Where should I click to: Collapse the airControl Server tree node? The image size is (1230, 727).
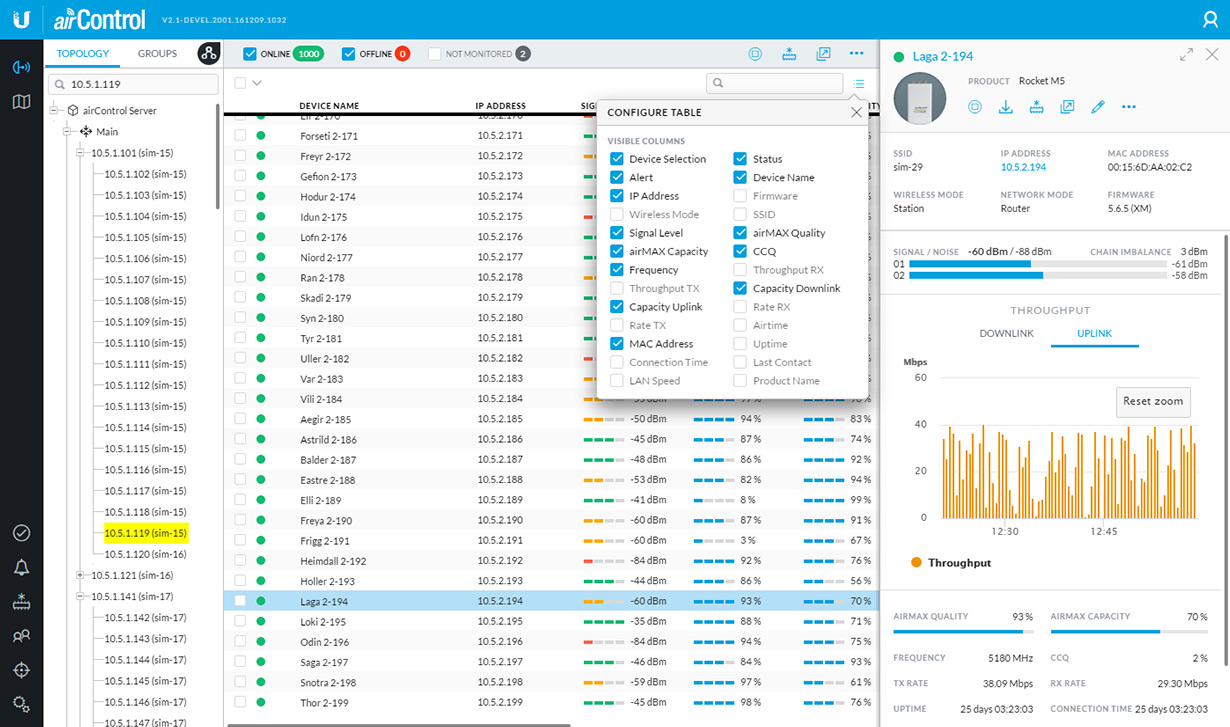tap(55, 111)
